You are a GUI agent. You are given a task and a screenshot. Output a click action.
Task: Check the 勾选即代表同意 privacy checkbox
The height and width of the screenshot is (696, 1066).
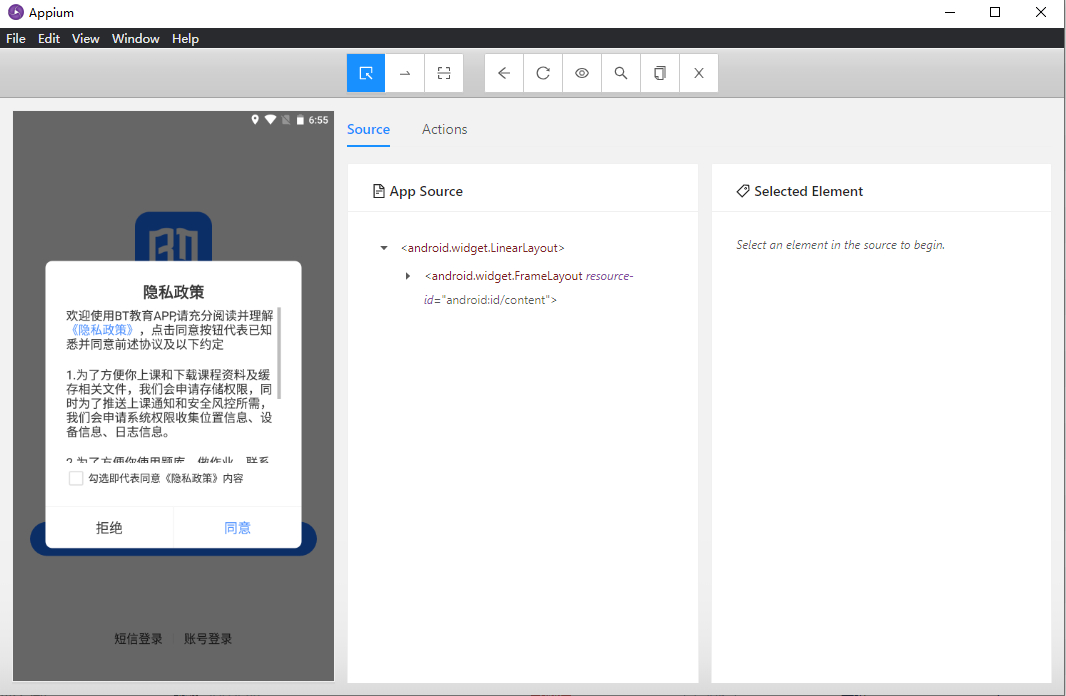[76, 478]
